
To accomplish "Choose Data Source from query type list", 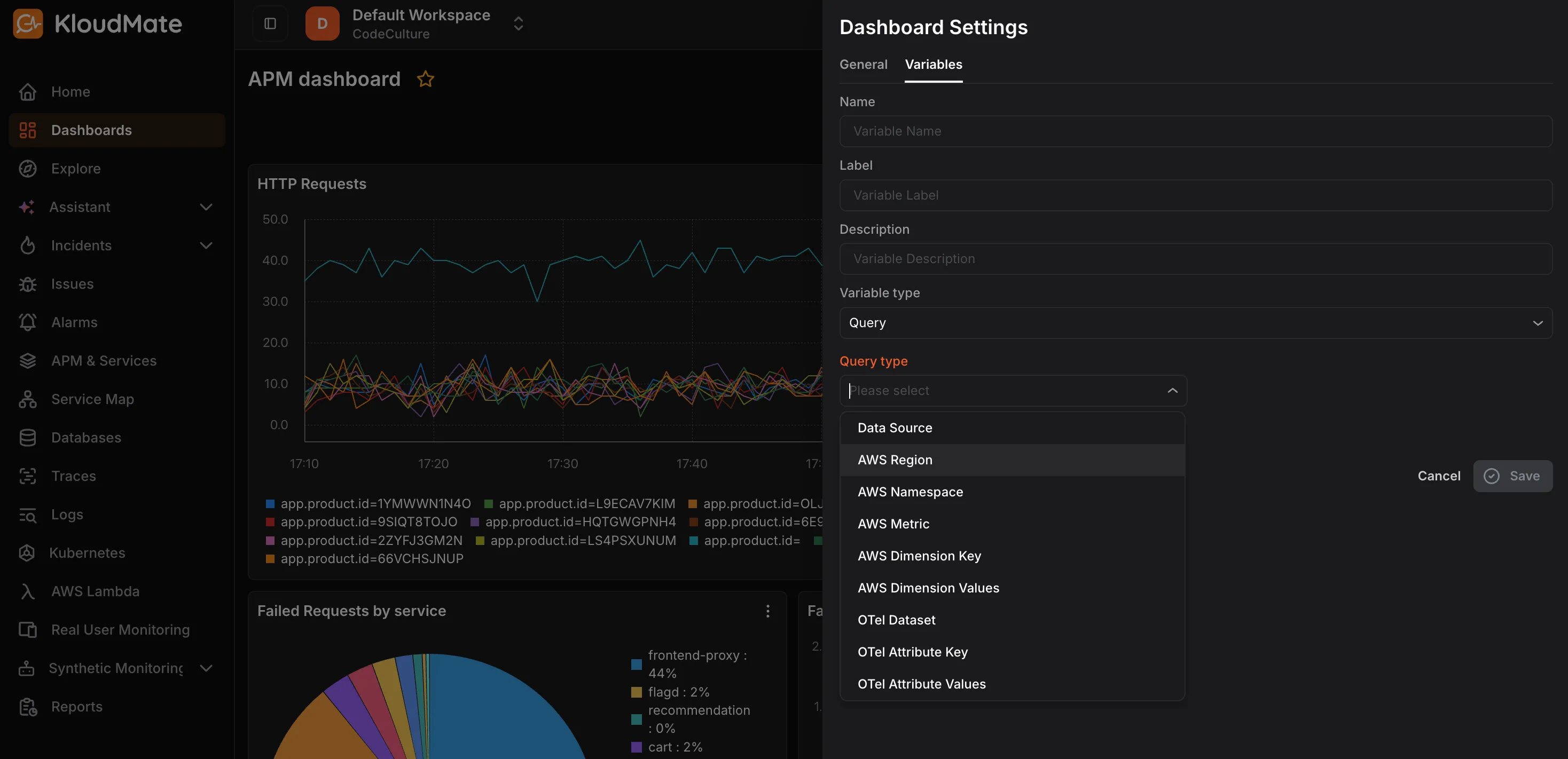I will [1012, 428].
